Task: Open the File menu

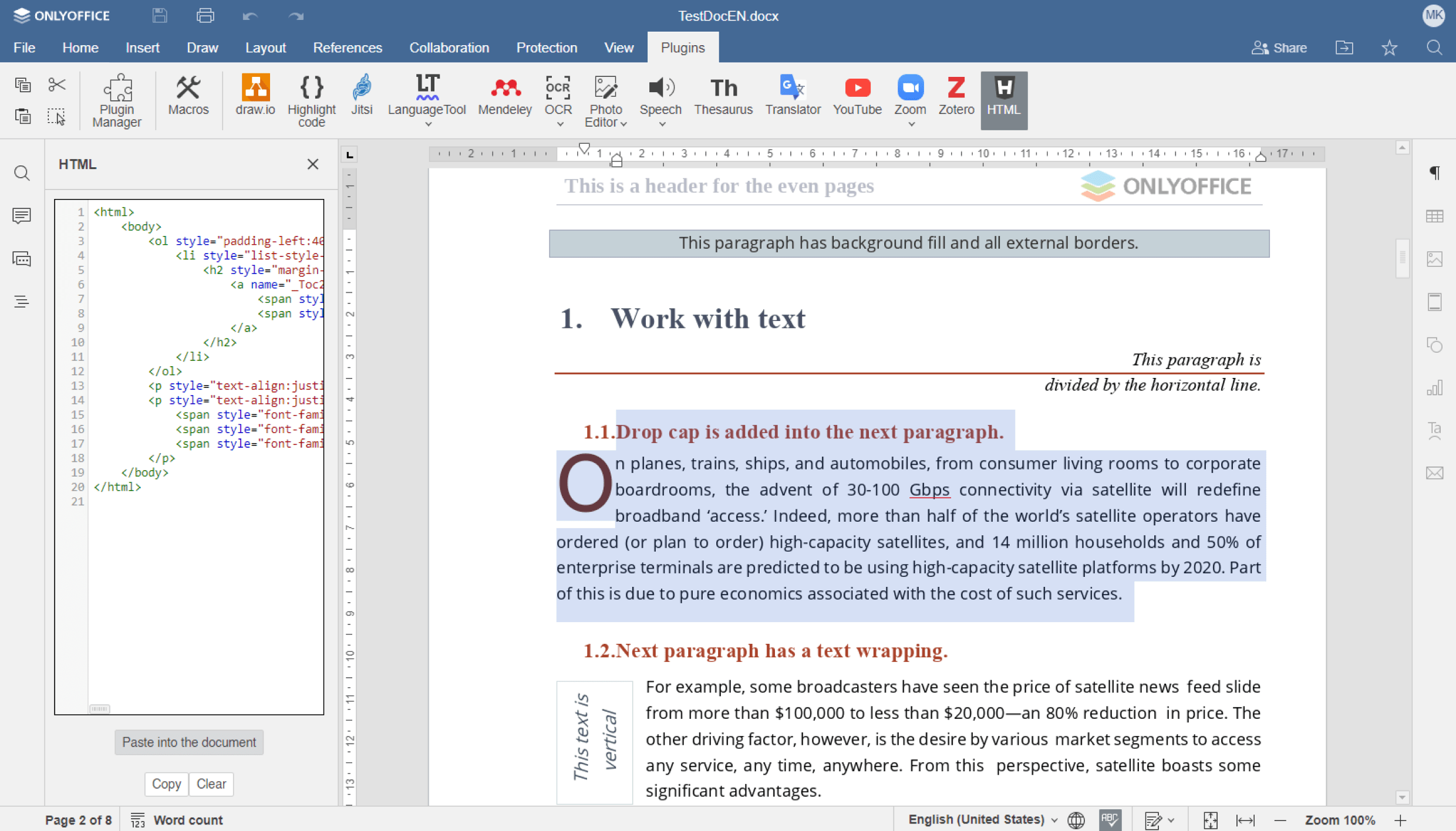Action: [24, 48]
